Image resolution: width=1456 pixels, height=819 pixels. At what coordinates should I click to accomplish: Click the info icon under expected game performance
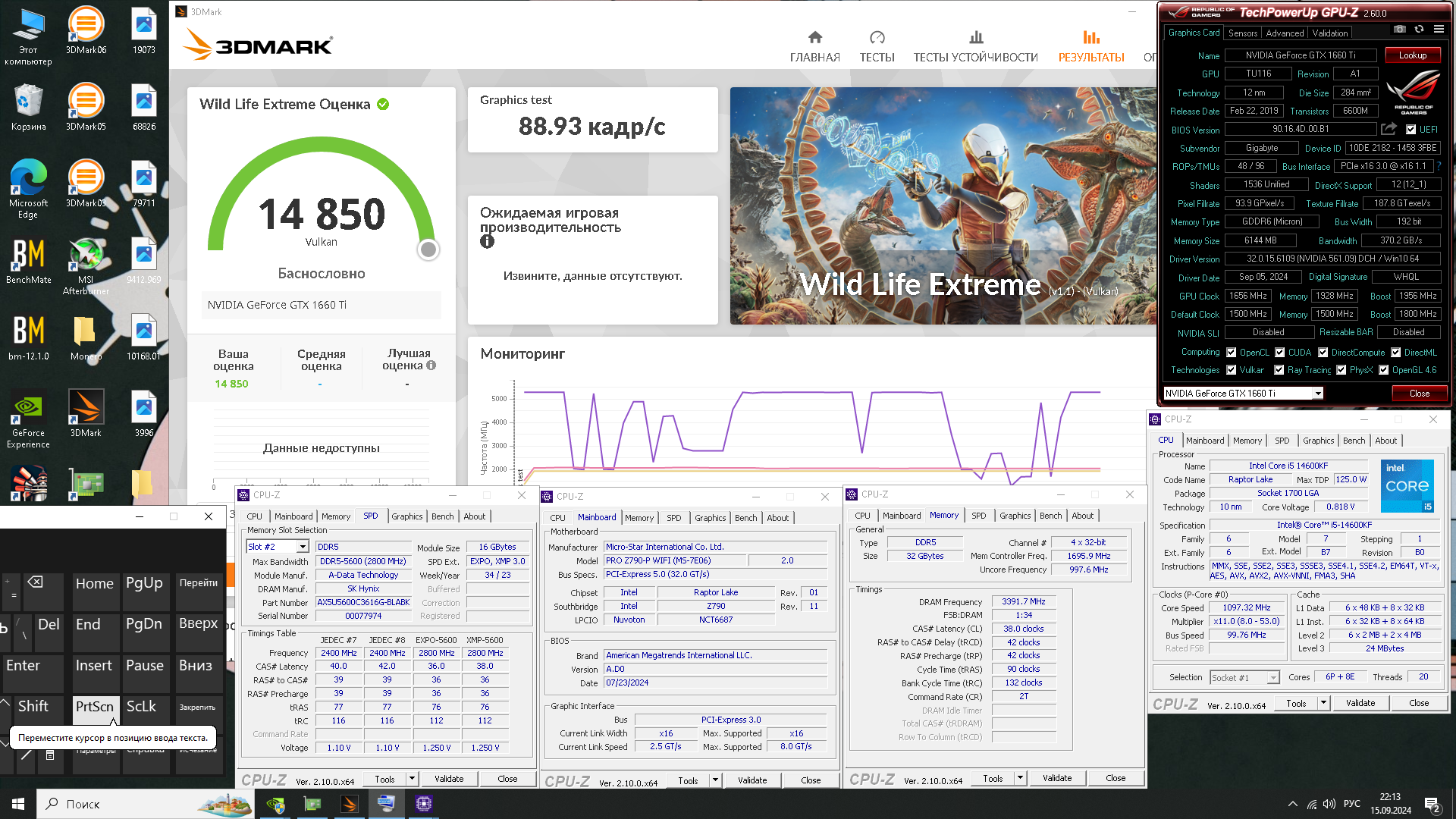point(487,241)
